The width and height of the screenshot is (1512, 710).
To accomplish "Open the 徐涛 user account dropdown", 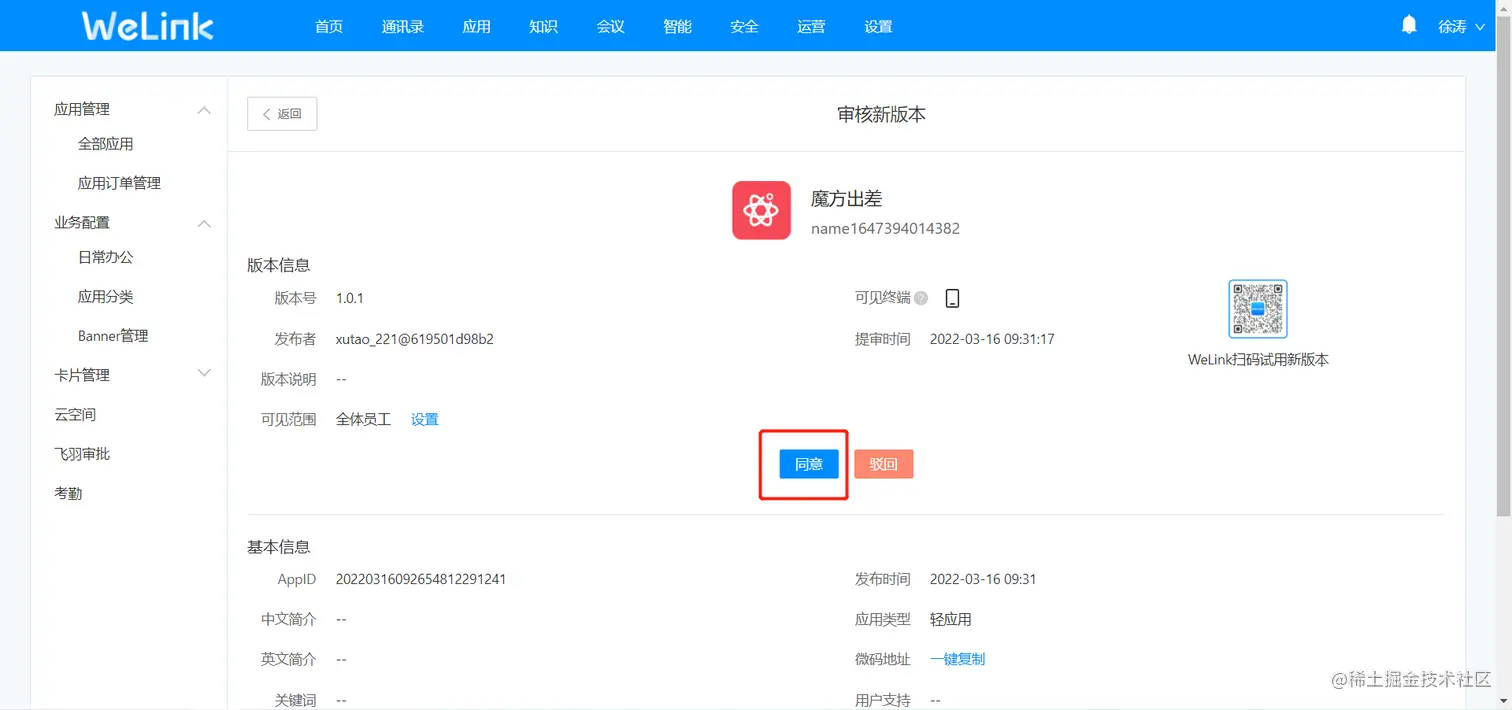I will click(x=1460, y=27).
